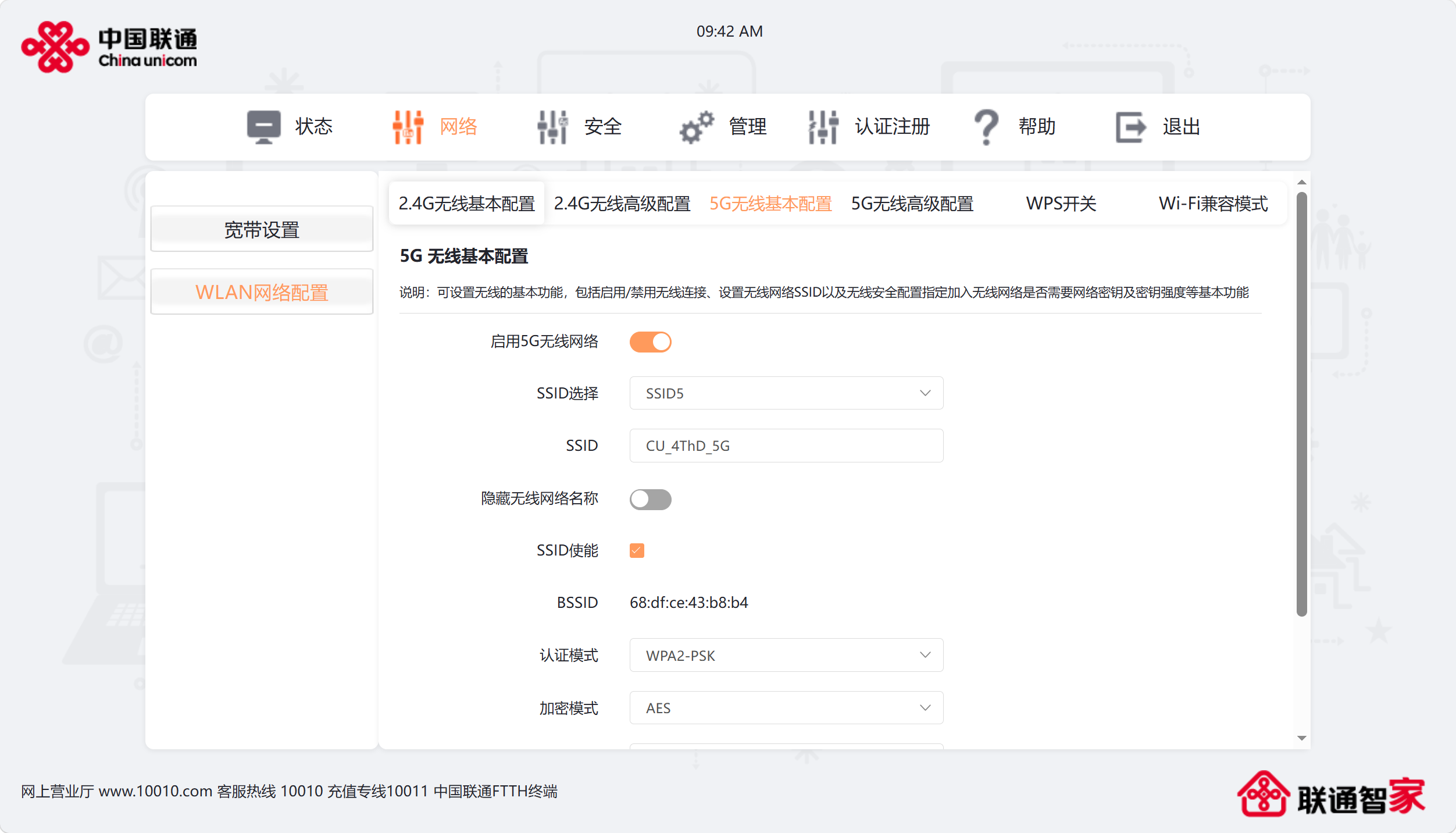The image size is (1456, 833).
Task: Click the vertical scrollbar down arrow
Action: [x=1302, y=738]
